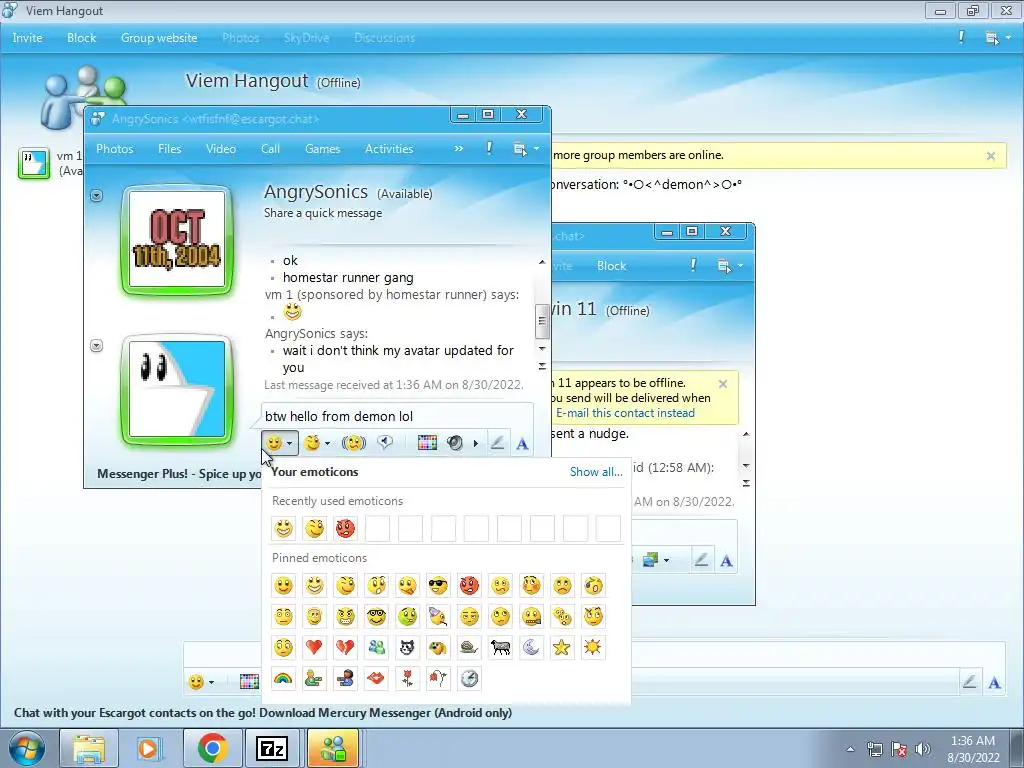Select handwriting pen in the AngrySonics window
The width and height of the screenshot is (1024, 768).
point(497,443)
